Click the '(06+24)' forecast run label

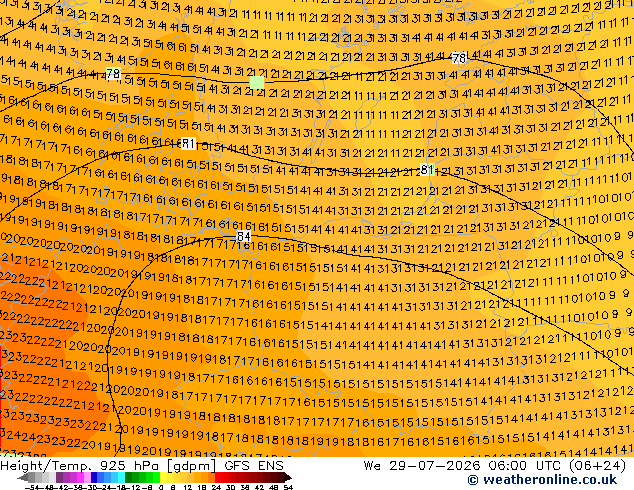(597, 465)
